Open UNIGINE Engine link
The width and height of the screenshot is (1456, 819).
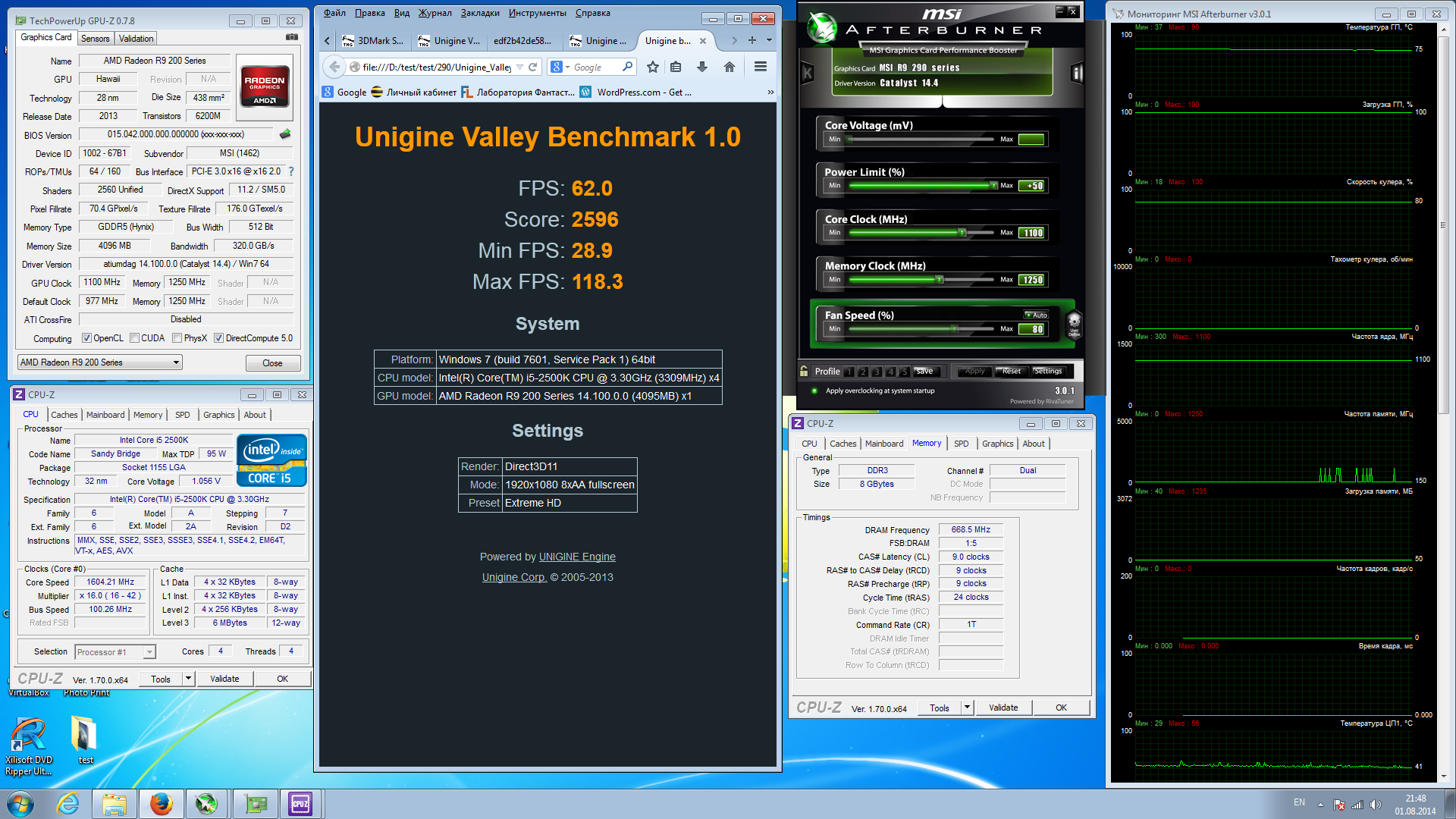pos(577,557)
